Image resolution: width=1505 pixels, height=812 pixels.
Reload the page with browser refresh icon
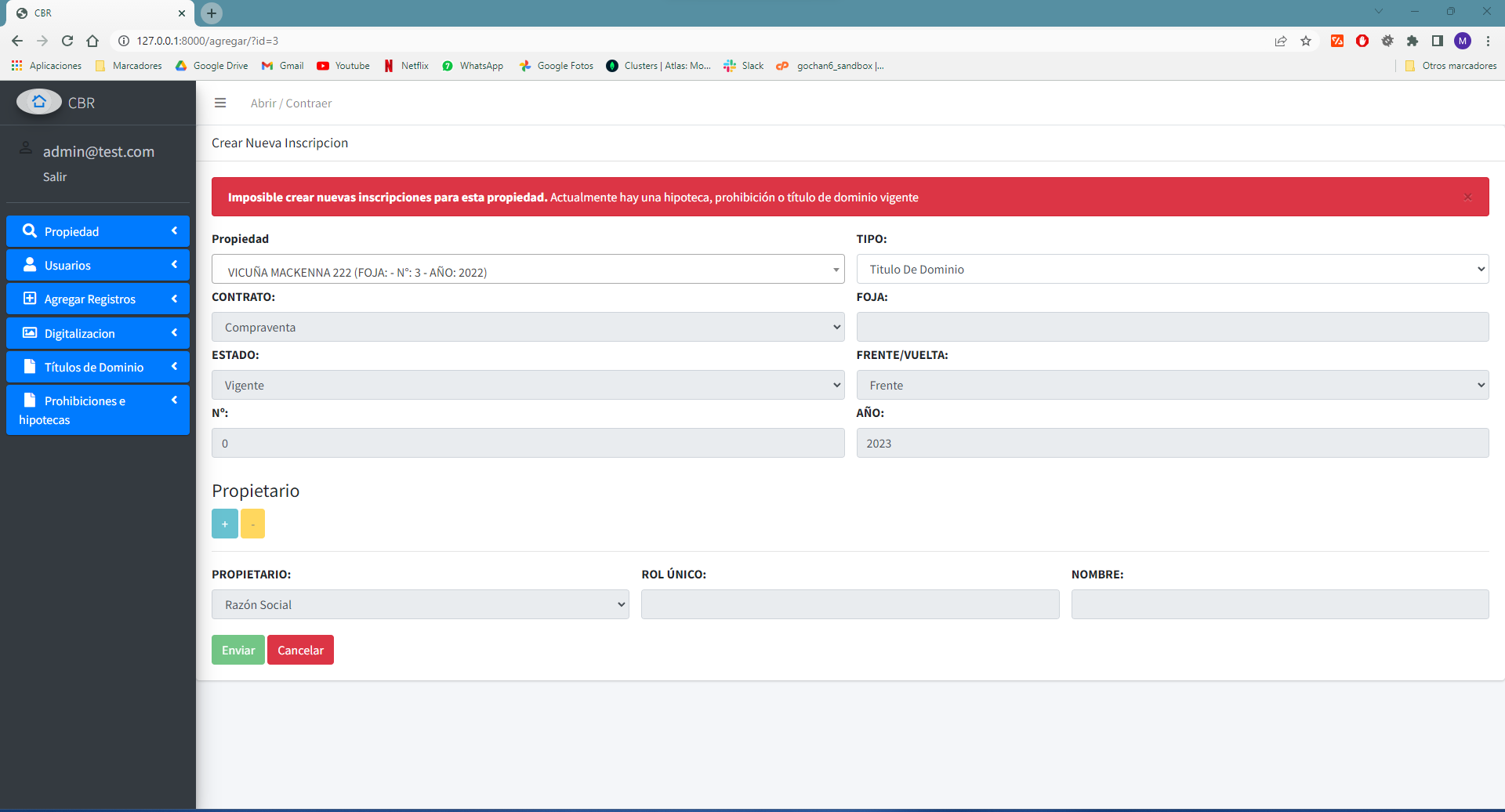point(67,41)
